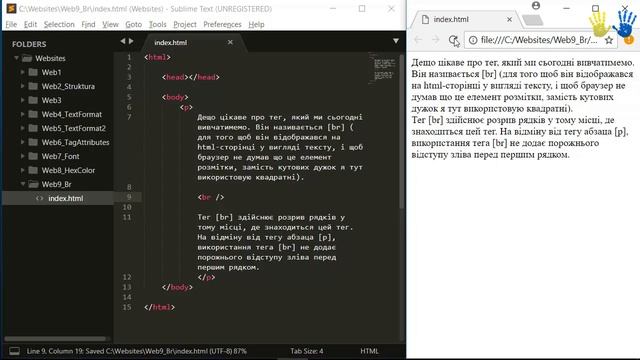
Task: Open the Goto menu
Action: click(x=133, y=24)
